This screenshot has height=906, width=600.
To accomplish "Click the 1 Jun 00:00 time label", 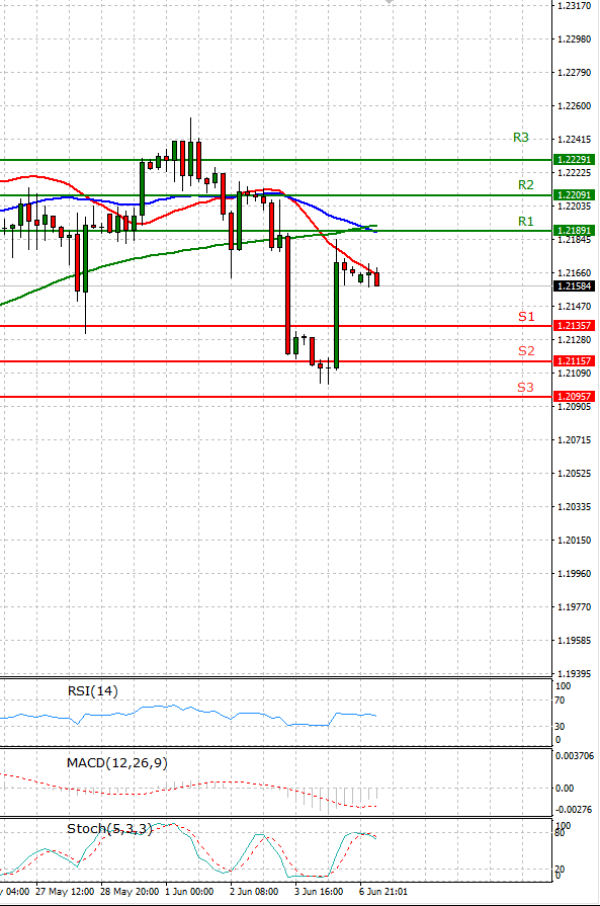I will 189,892.
